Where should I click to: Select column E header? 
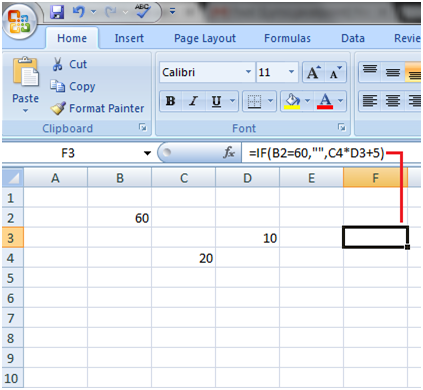pyautogui.click(x=311, y=178)
